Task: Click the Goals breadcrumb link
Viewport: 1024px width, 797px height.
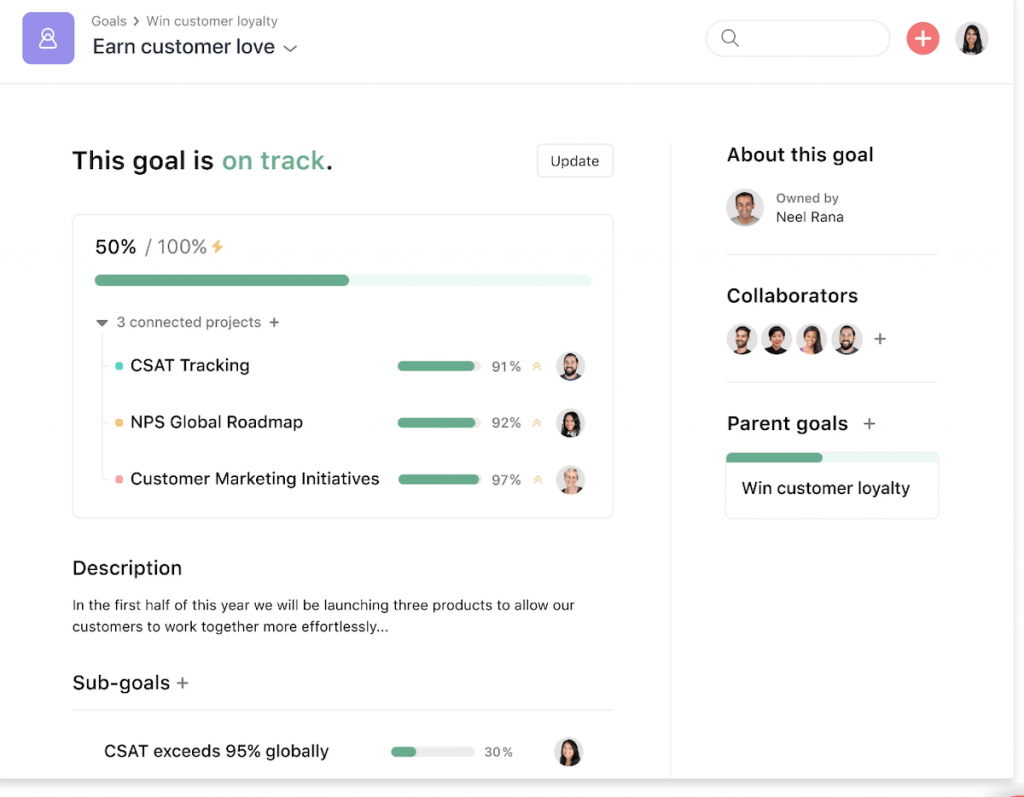Action: 109,21
